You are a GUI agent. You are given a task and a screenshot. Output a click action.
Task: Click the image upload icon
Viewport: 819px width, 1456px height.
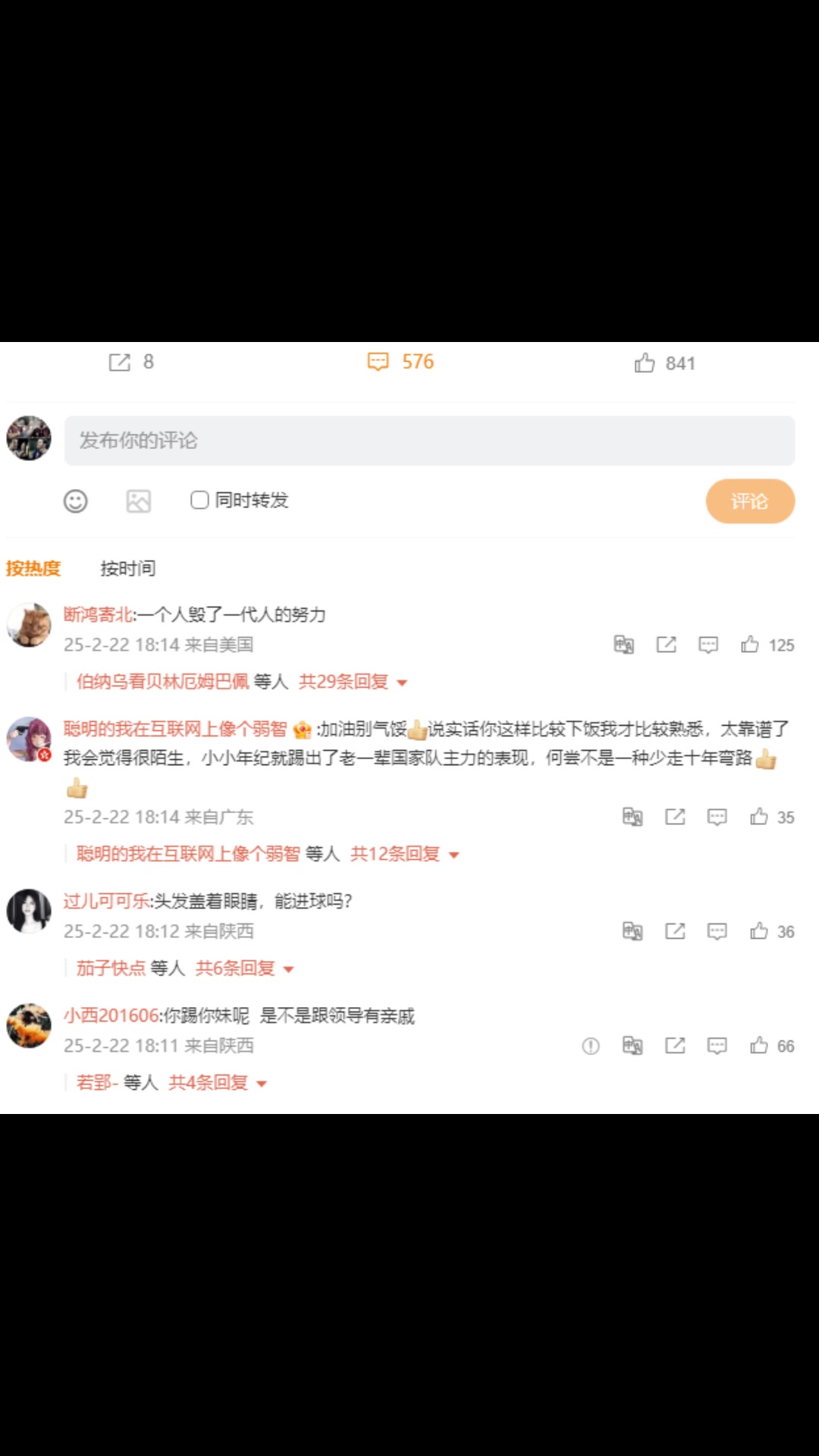[138, 500]
